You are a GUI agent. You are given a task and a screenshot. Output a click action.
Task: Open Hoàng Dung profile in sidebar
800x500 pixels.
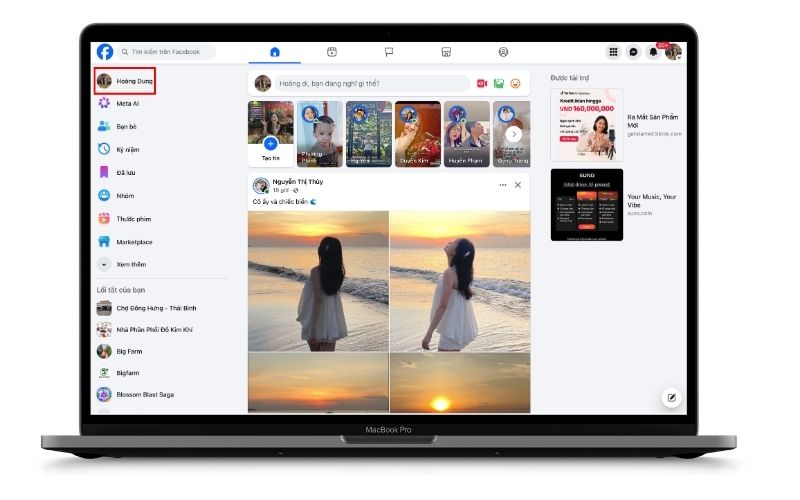[x=125, y=81]
